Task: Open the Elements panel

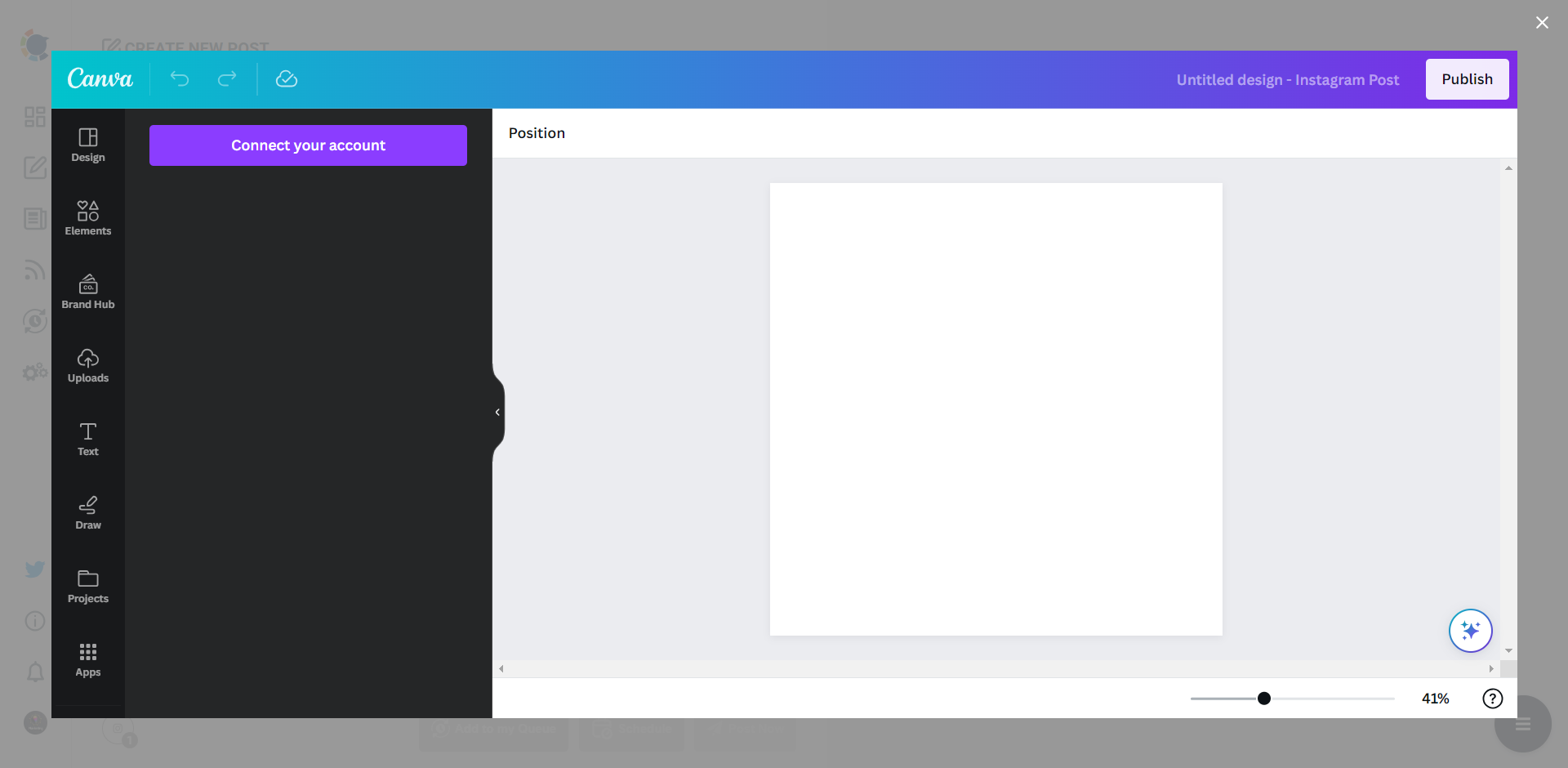Action: coord(88,218)
